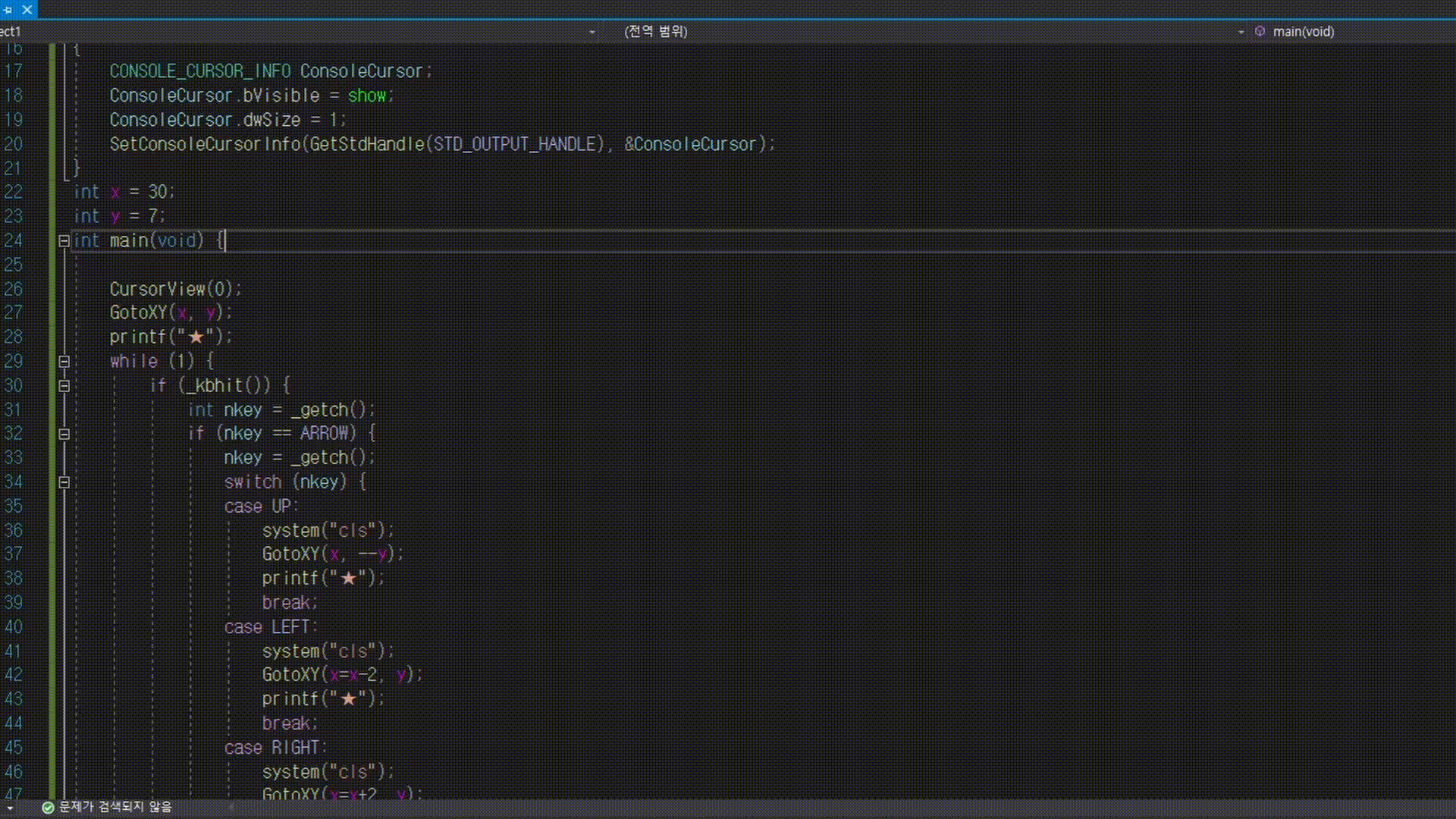The image size is (1456, 819).
Task: Collapse the if (_kbhit()) block
Action: click(x=64, y=386)
